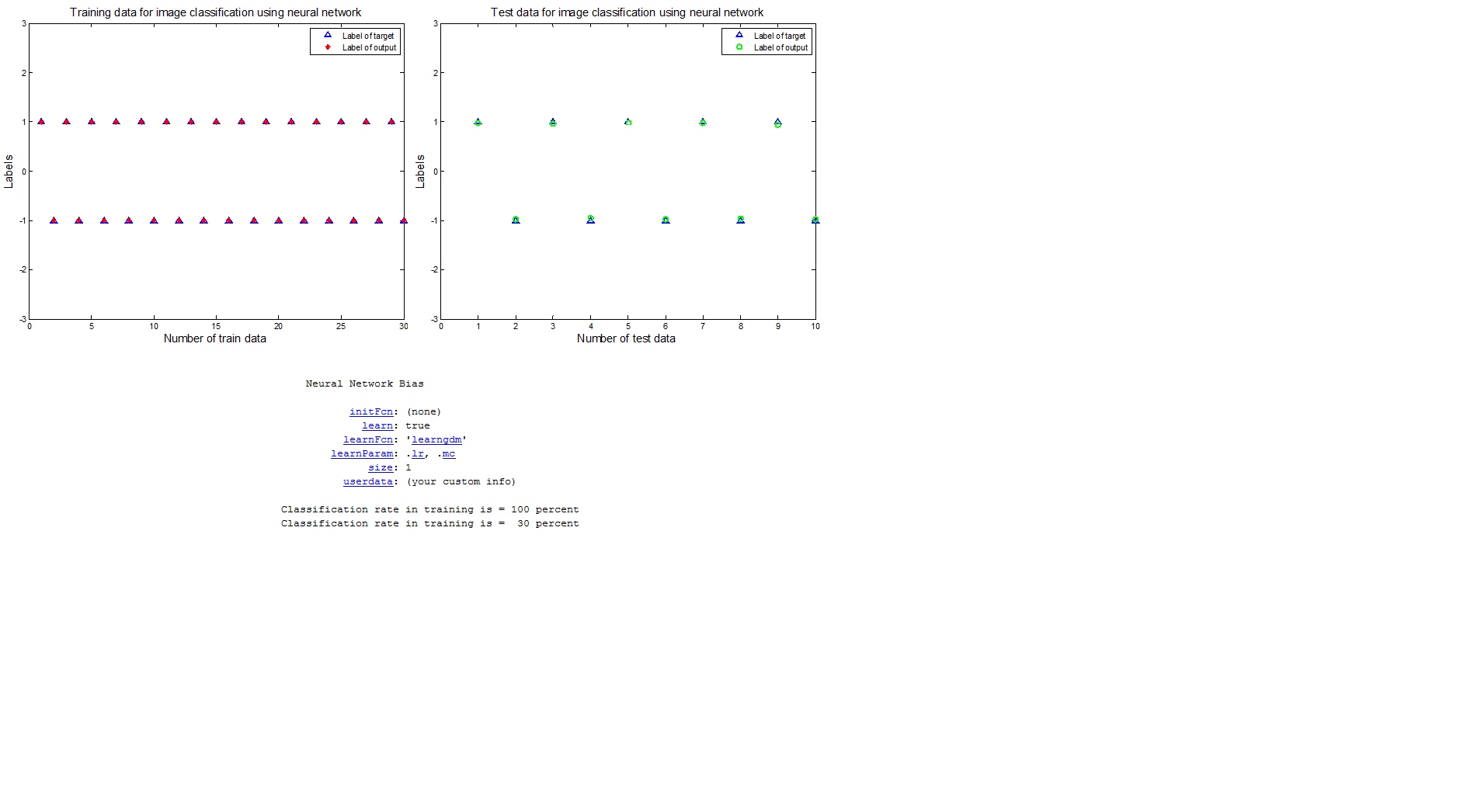Open the learngdm function link
Screen dimensions: 1474x812
tap(436, 440)
